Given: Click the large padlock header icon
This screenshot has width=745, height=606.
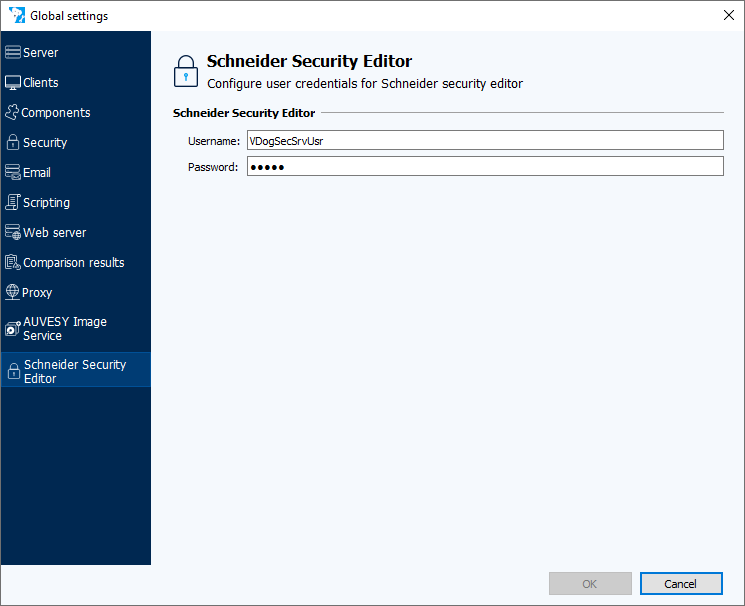Looking at the screenshot, I should pos(186,71).
